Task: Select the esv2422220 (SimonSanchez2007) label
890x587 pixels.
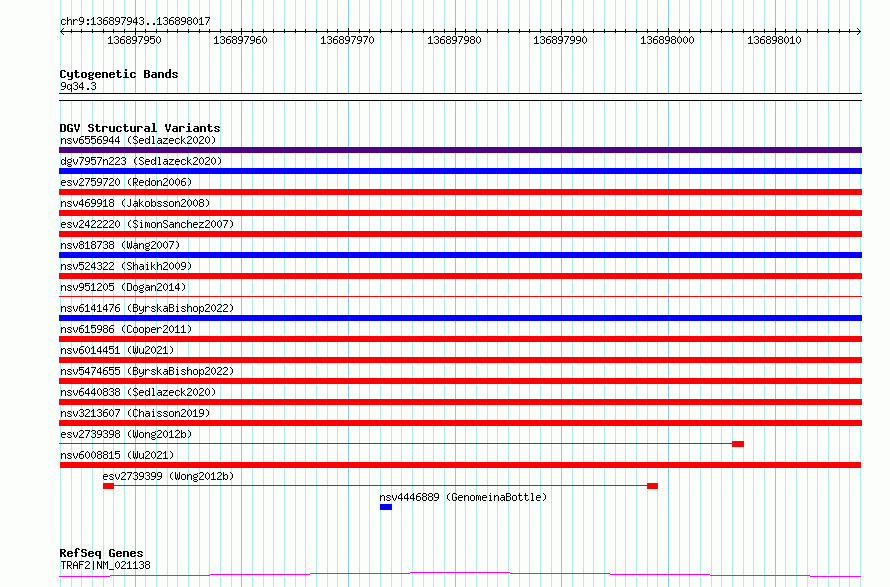Action: [147, 224]
